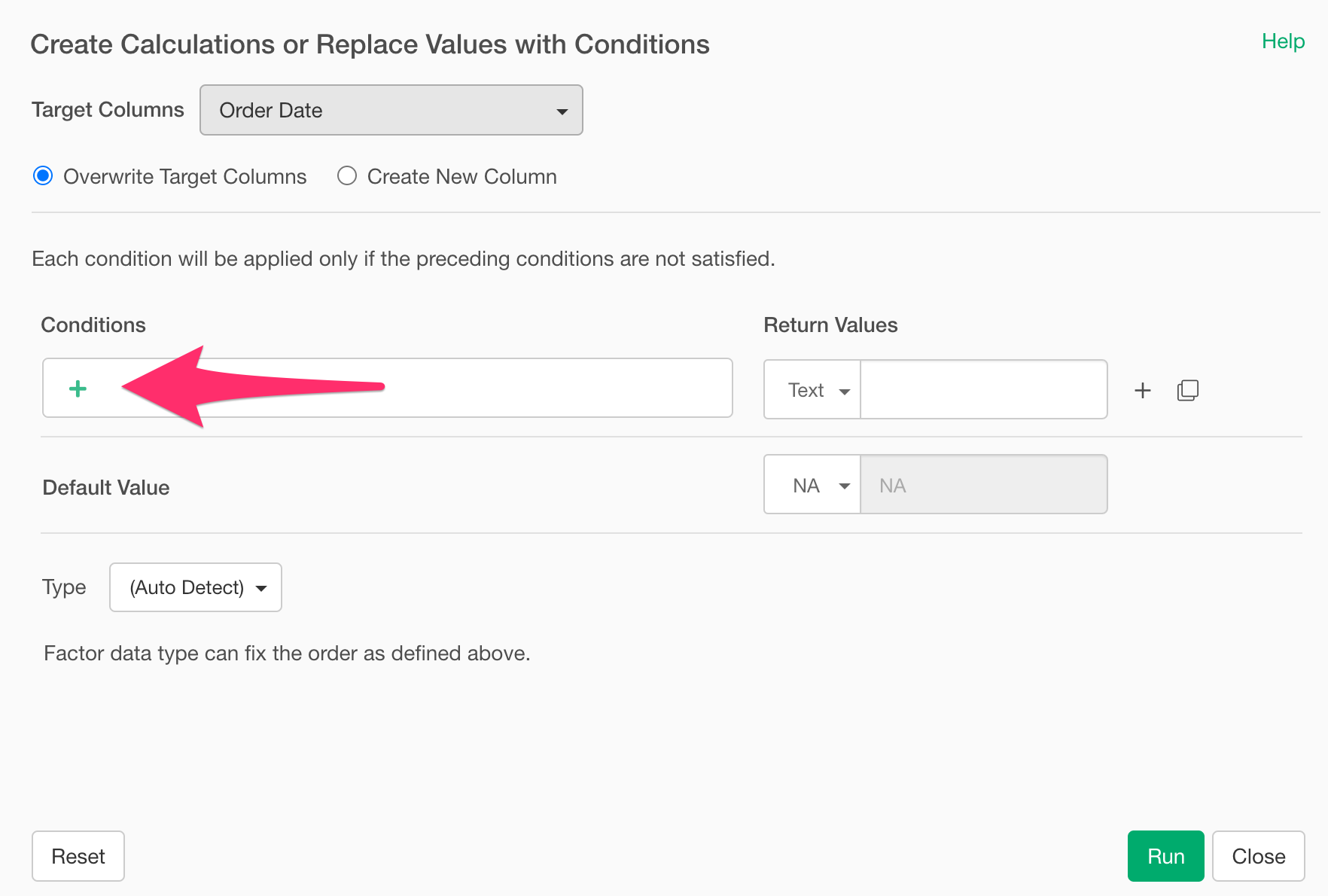
Task: Click the disabled NA default value field
Action: (983, 486)
